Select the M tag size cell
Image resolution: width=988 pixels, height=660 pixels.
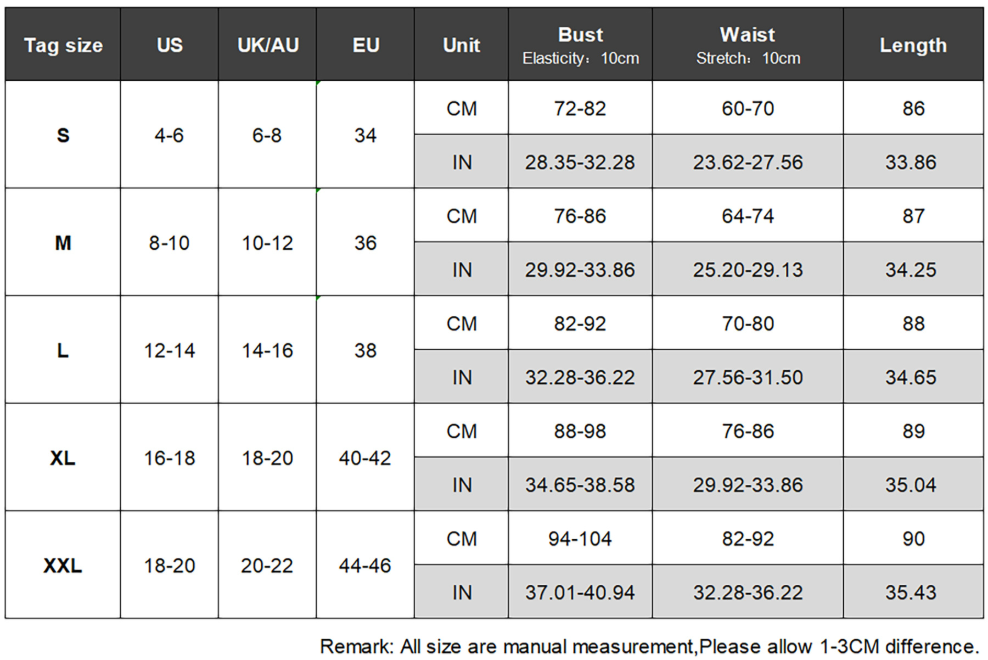(63, 243)
